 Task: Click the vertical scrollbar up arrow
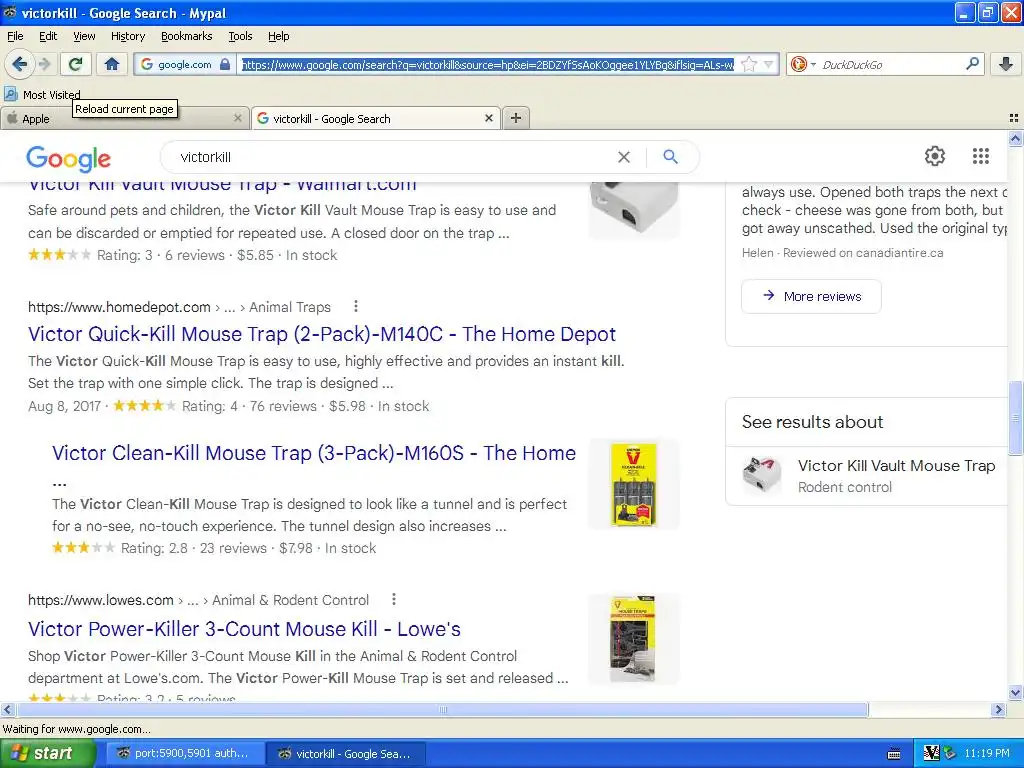point(1015,138)
